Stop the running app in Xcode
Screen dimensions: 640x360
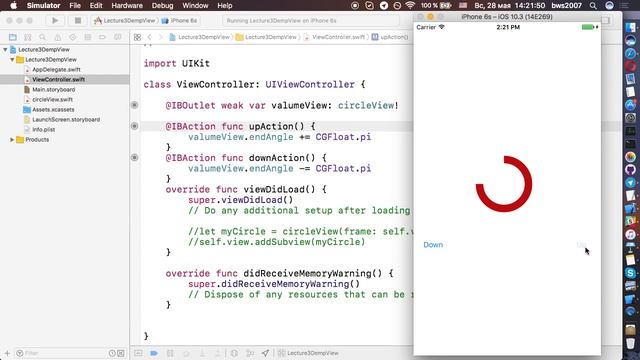tap(78, 20)
